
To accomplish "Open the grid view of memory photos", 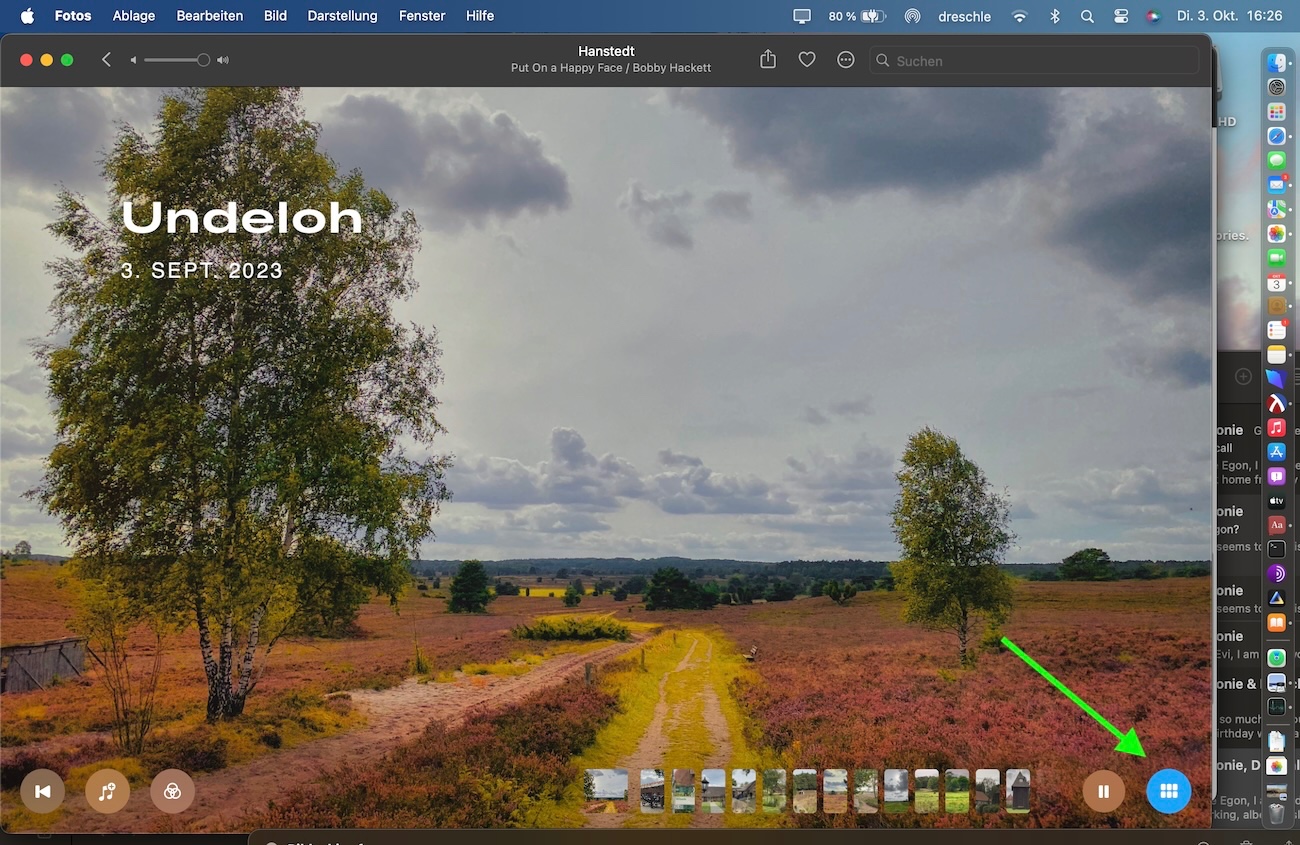I will (x=1169, y=791).
